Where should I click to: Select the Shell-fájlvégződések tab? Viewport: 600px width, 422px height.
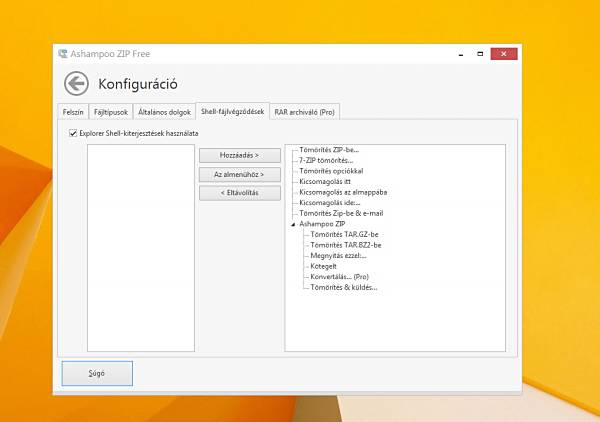point(233,111)
